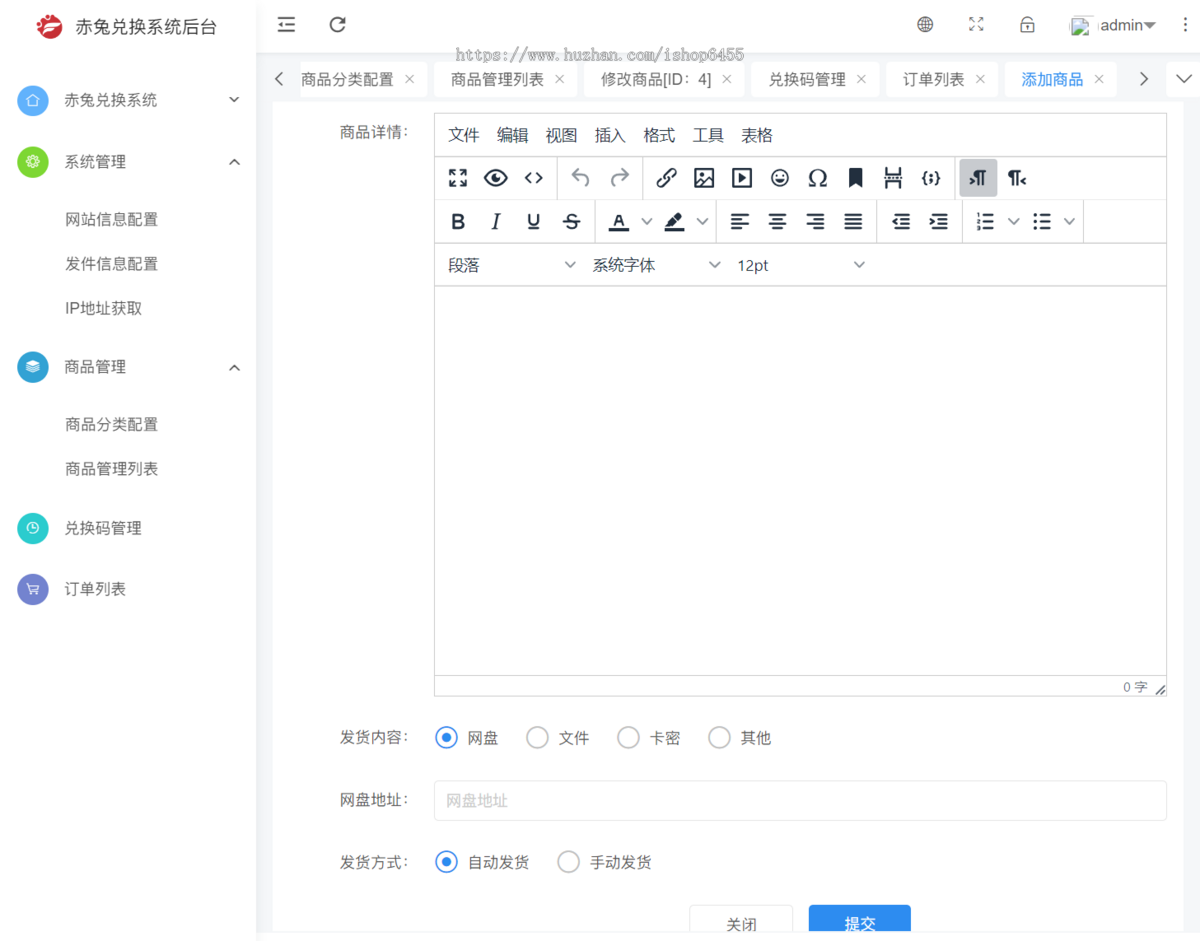Center align text

pos(777,222)
